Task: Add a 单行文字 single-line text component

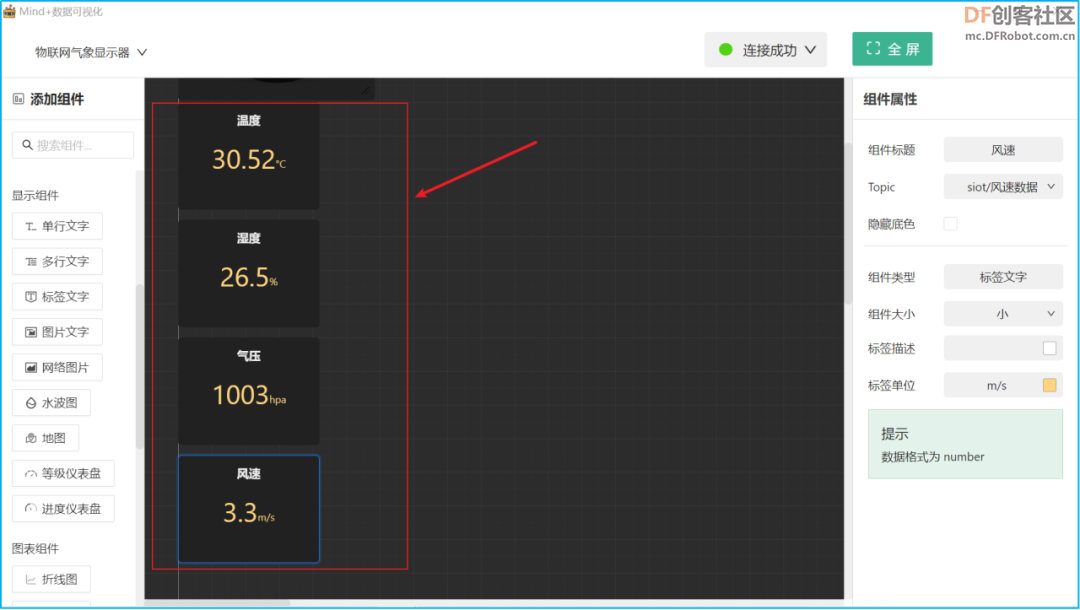Action: (57, 226)
